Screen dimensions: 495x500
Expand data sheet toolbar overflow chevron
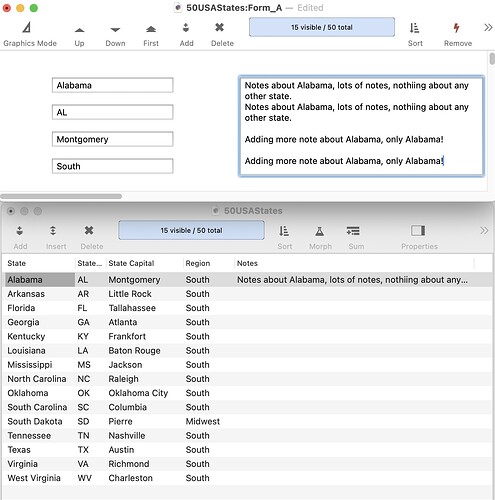pos(484,230)
